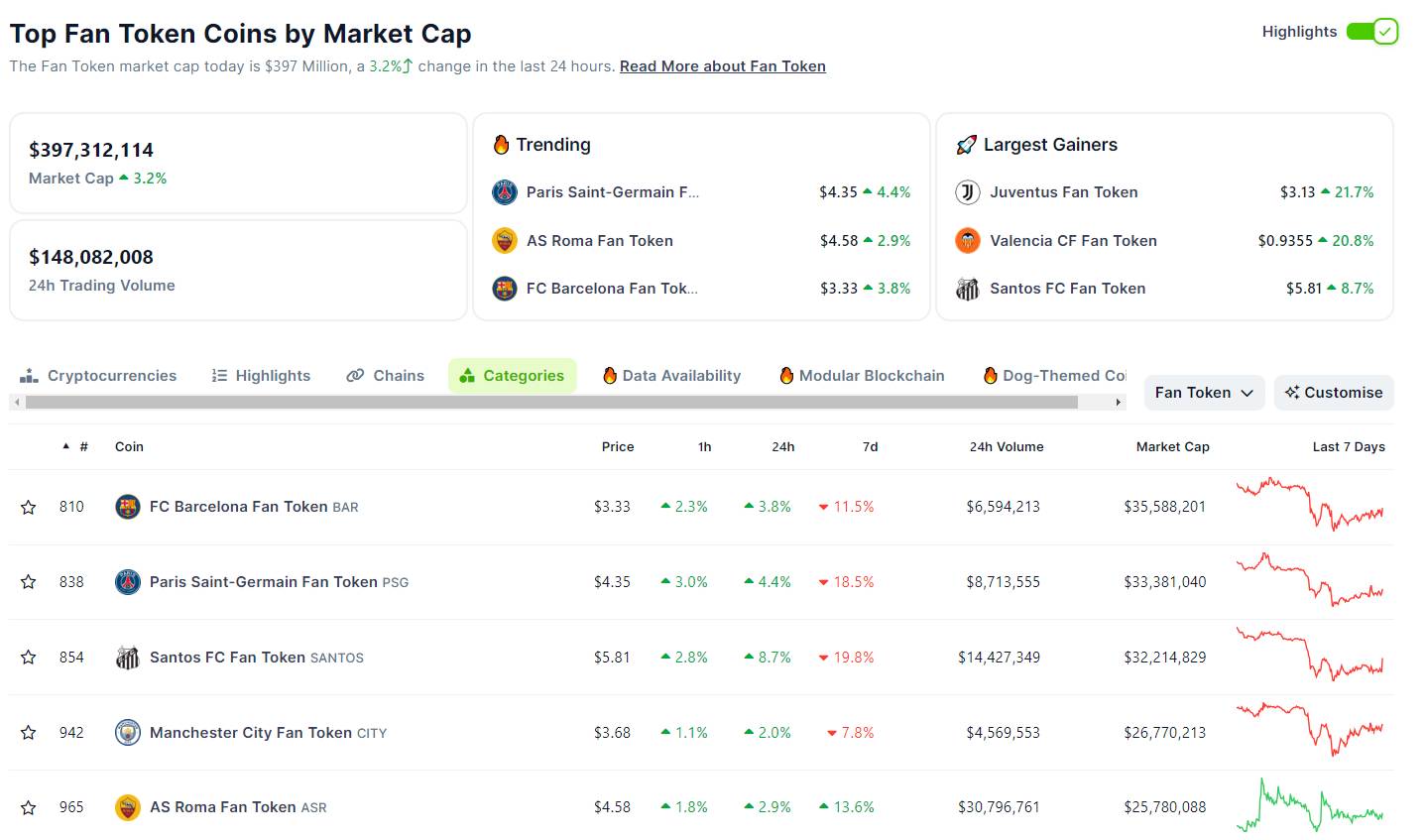Viewport: 1426px width, 840px height.
Task: Open the Cryptocurrencies tab
Action: pyautogui.click(x=98, y=376)
